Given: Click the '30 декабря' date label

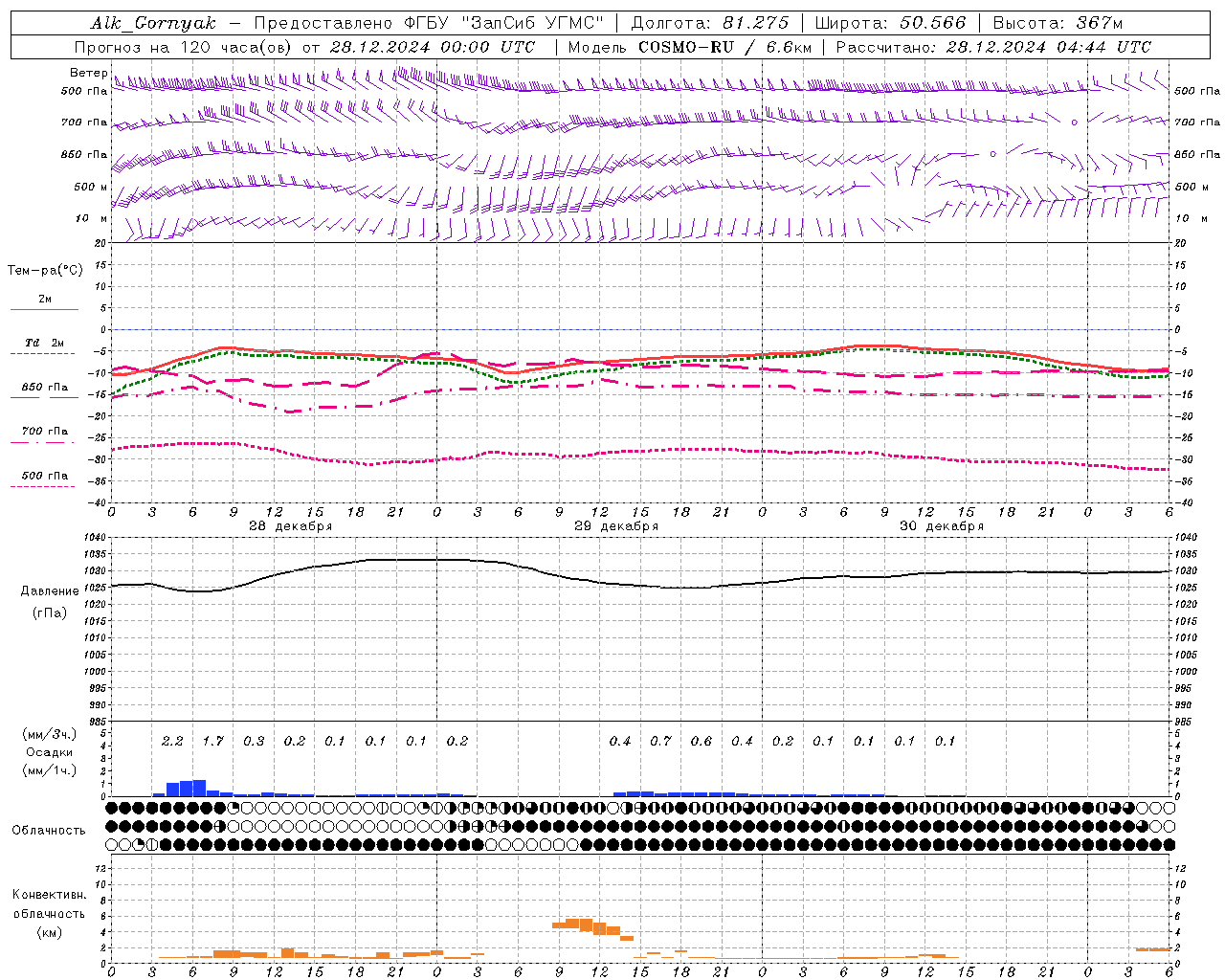Looking at the screenshot, I should pos(942,526).
